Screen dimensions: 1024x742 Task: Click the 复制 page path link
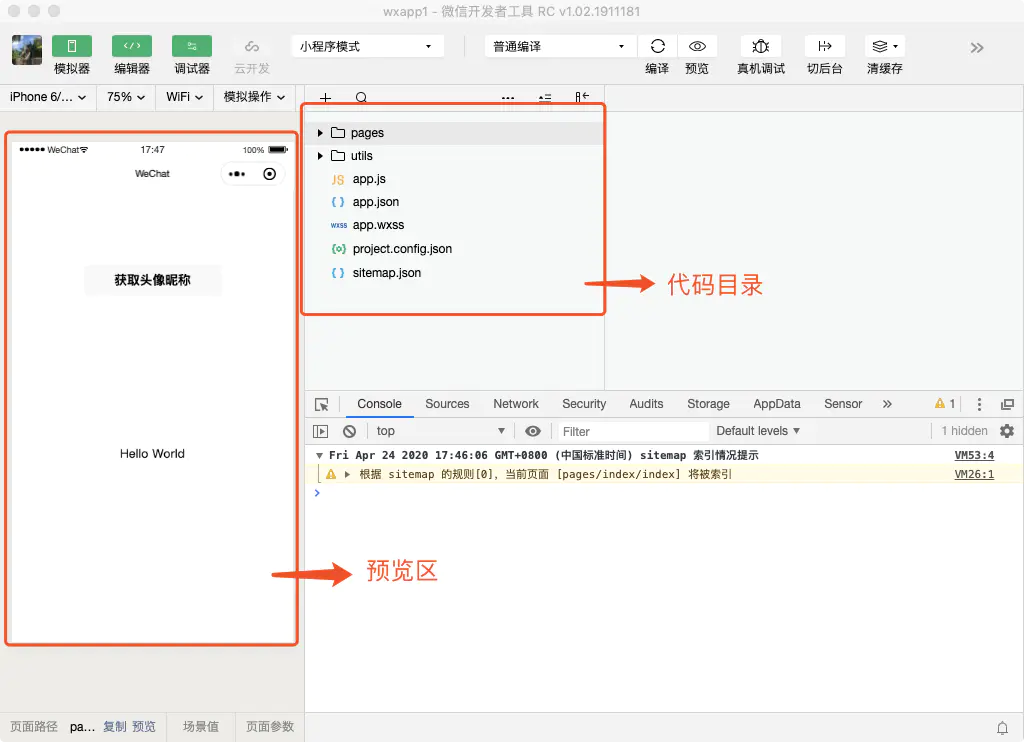115,726
